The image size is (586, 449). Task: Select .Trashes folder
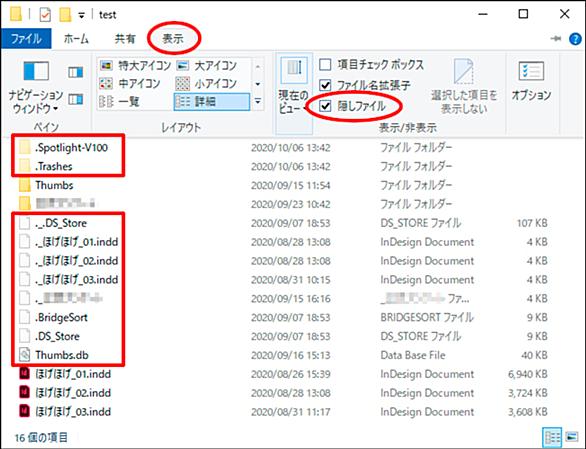(54, 167)
